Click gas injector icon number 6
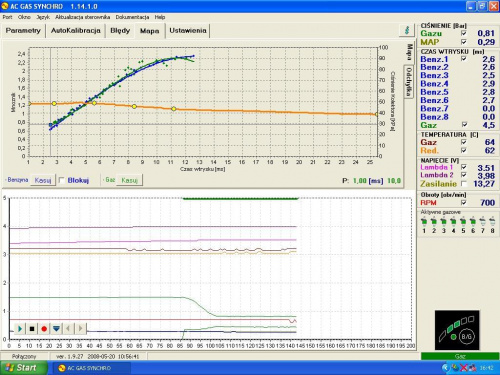This screenshot has width=500, height=375. click(473, 221)
